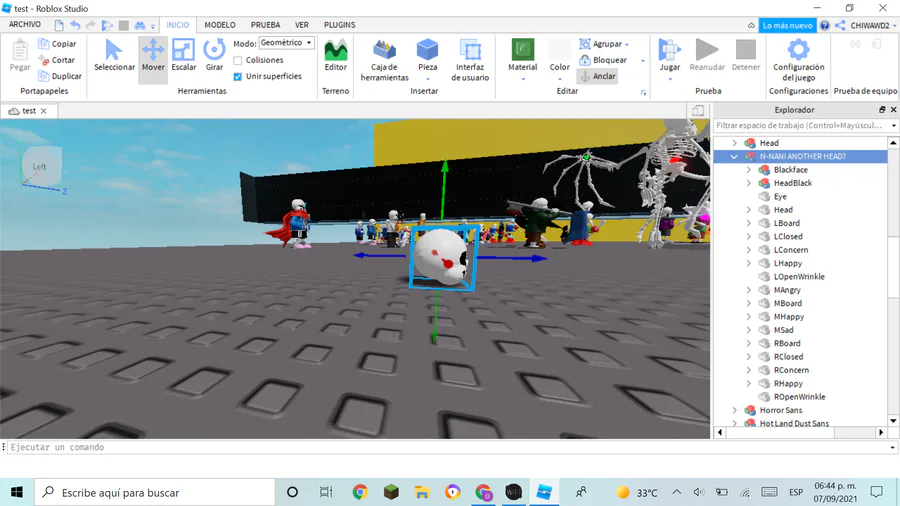Open File Explorer from the taskbar

point(422,492)
